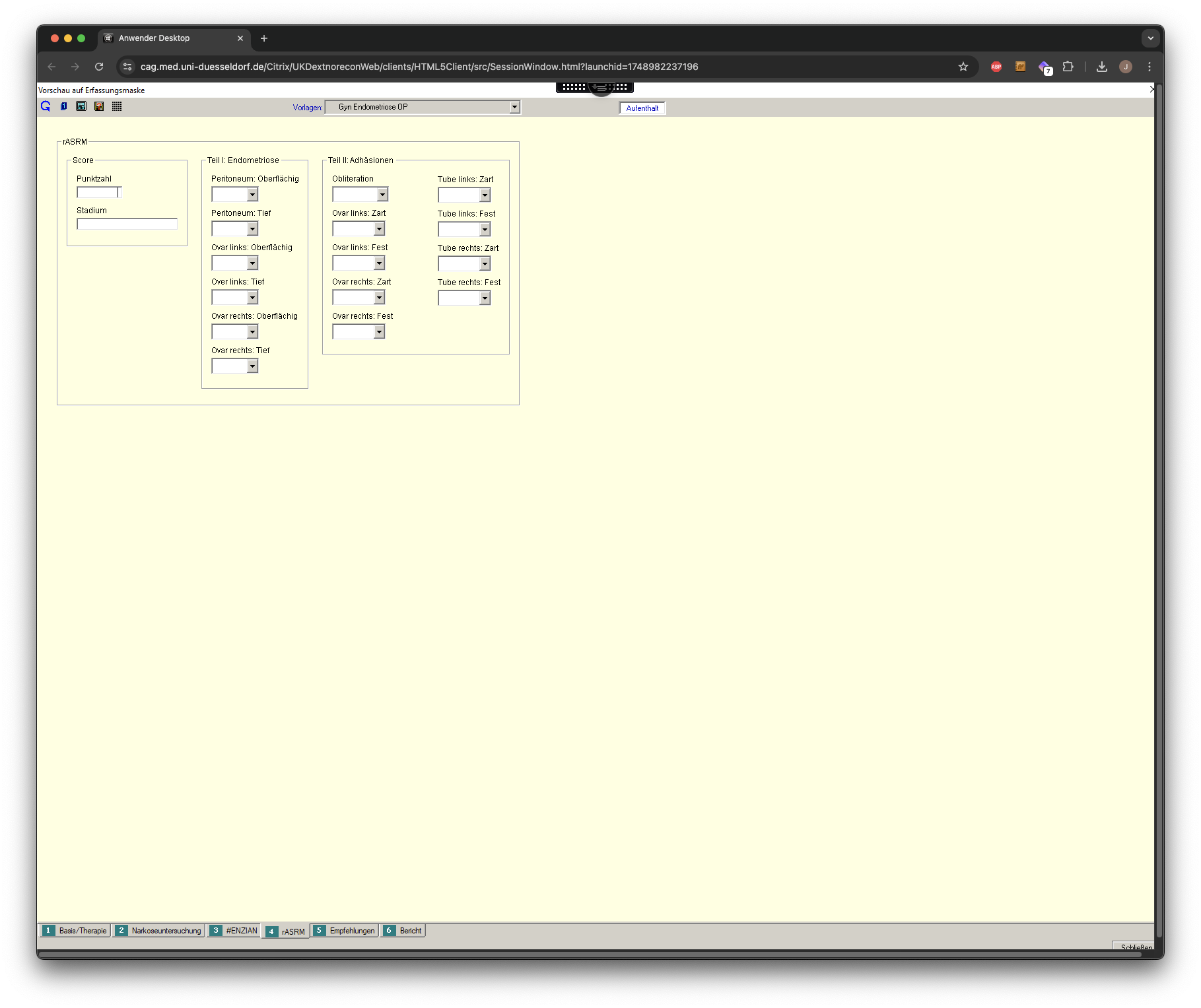Expand the Obliteration dropdown

pos(382,195)
